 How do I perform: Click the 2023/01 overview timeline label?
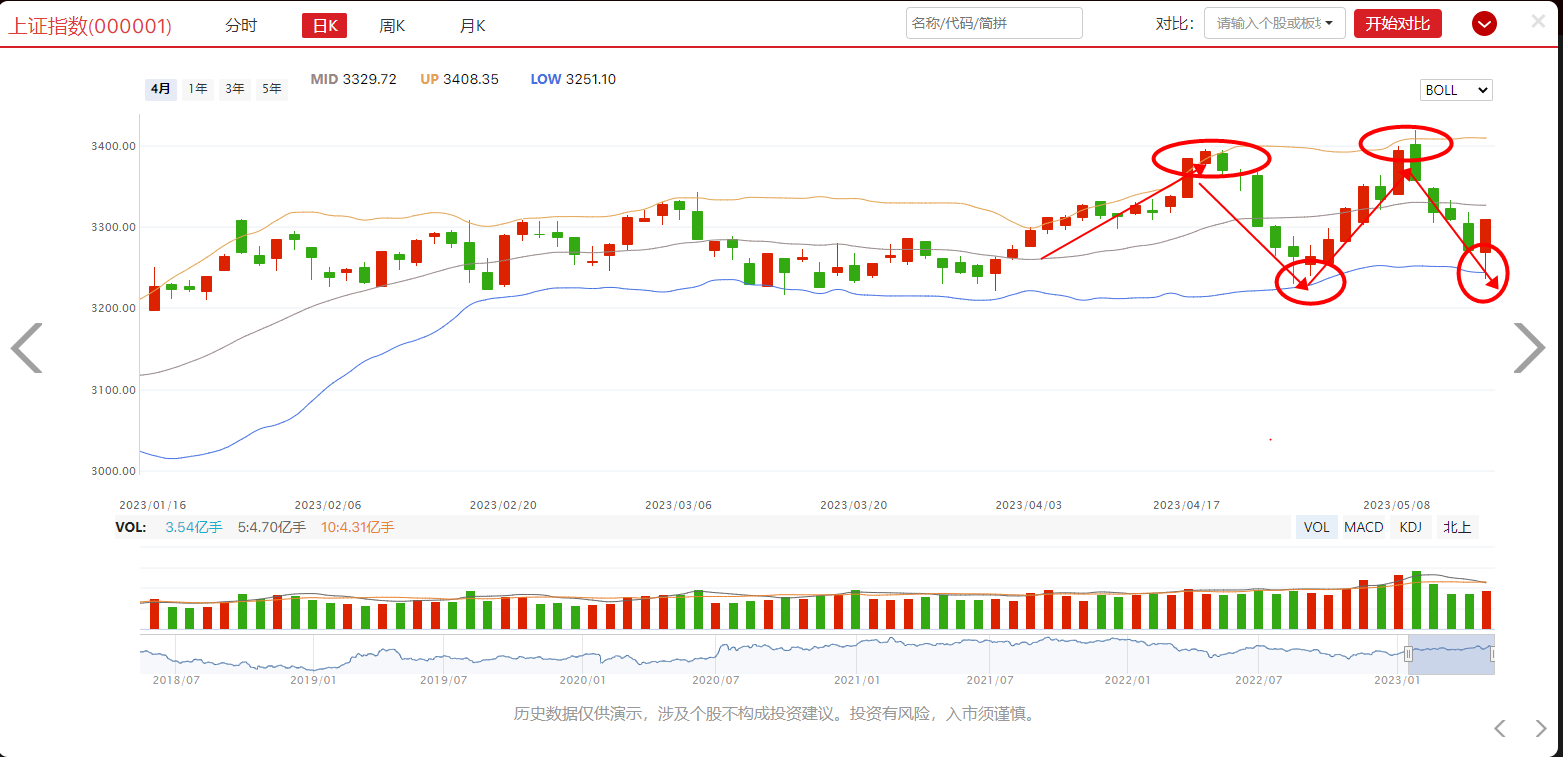(x=1397, y=680)
